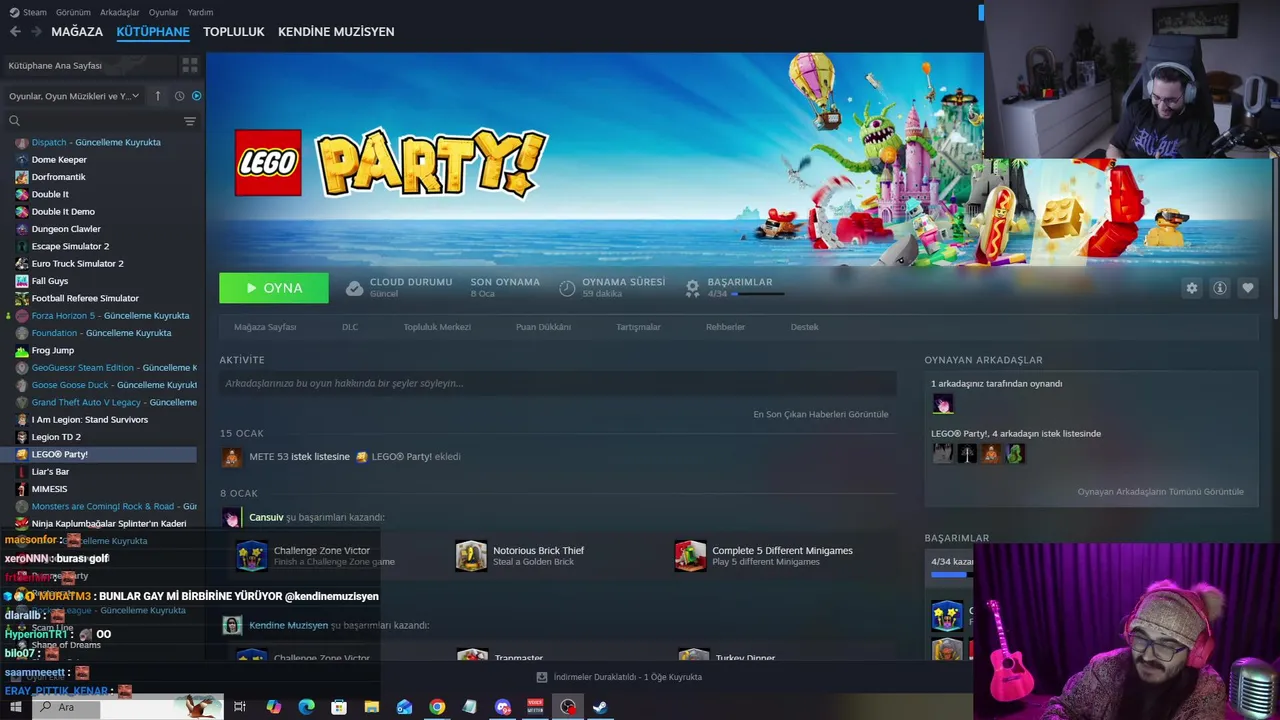
Task: Toggle the ready-to-play filter icon
Action: tap(196, 96)
